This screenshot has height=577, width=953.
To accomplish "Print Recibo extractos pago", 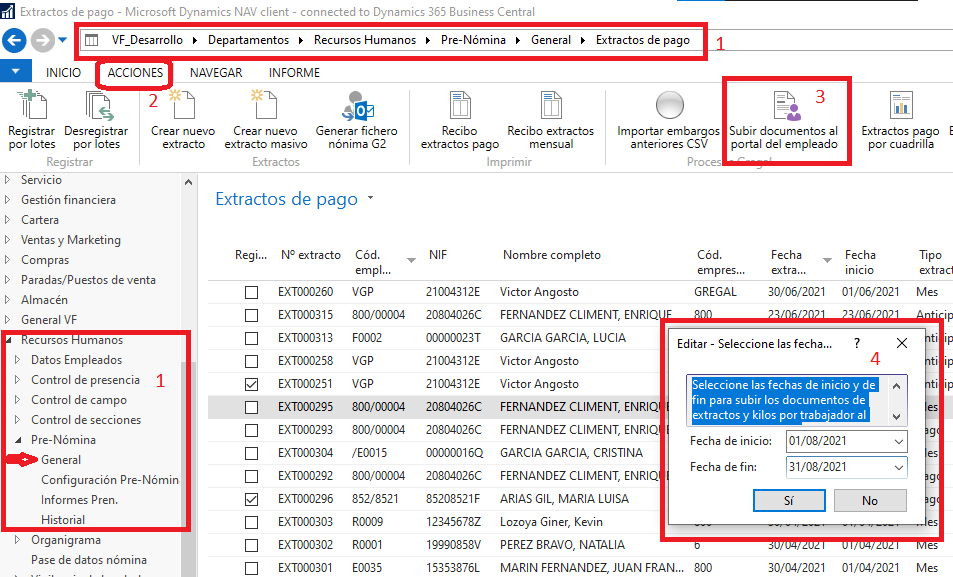I will tap(459, 106).
